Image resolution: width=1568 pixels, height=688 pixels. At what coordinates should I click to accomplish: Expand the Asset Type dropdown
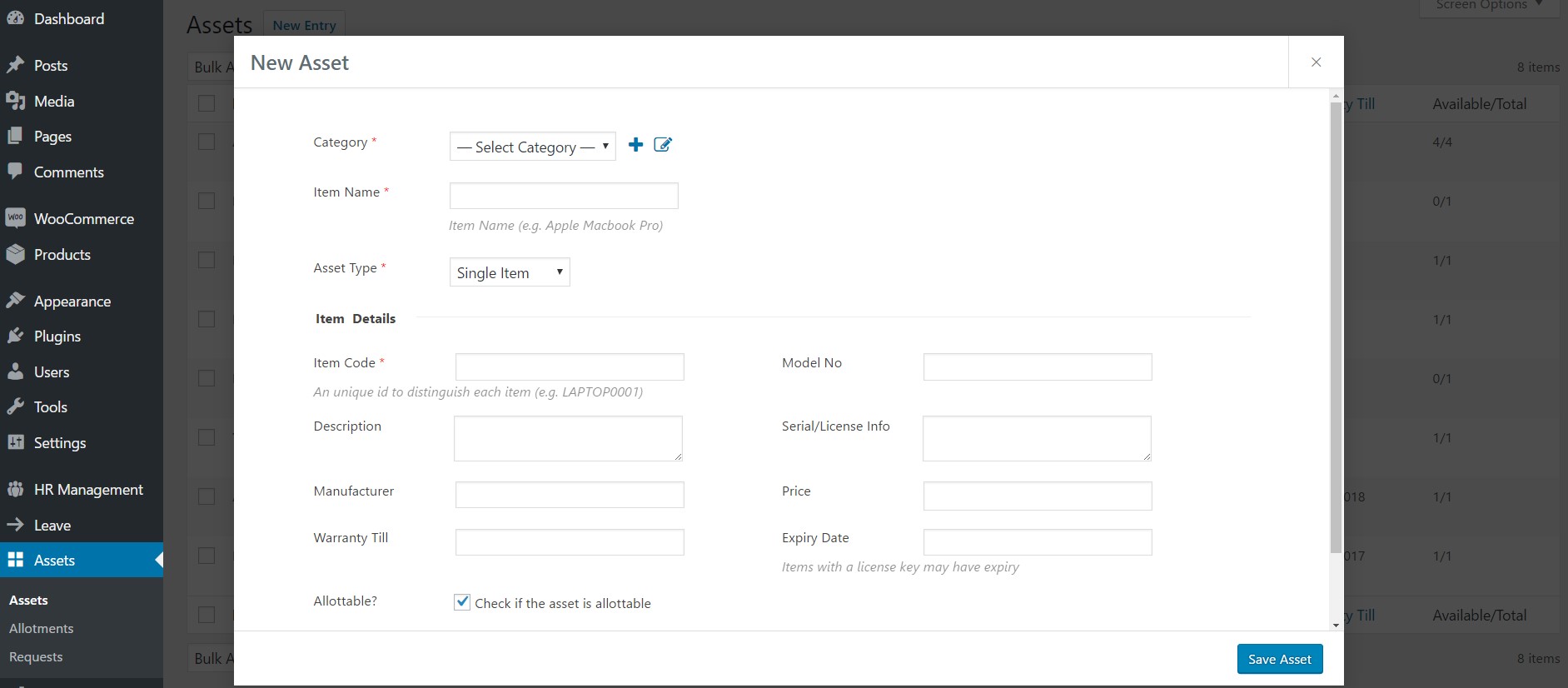point(510,272)
